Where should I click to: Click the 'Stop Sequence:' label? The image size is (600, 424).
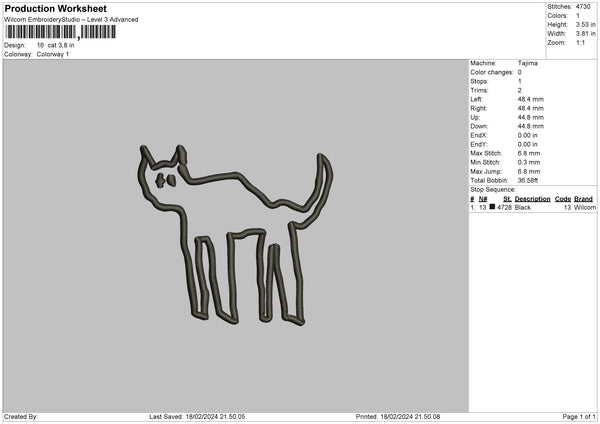pyautogui.click(x=493, y=189)
